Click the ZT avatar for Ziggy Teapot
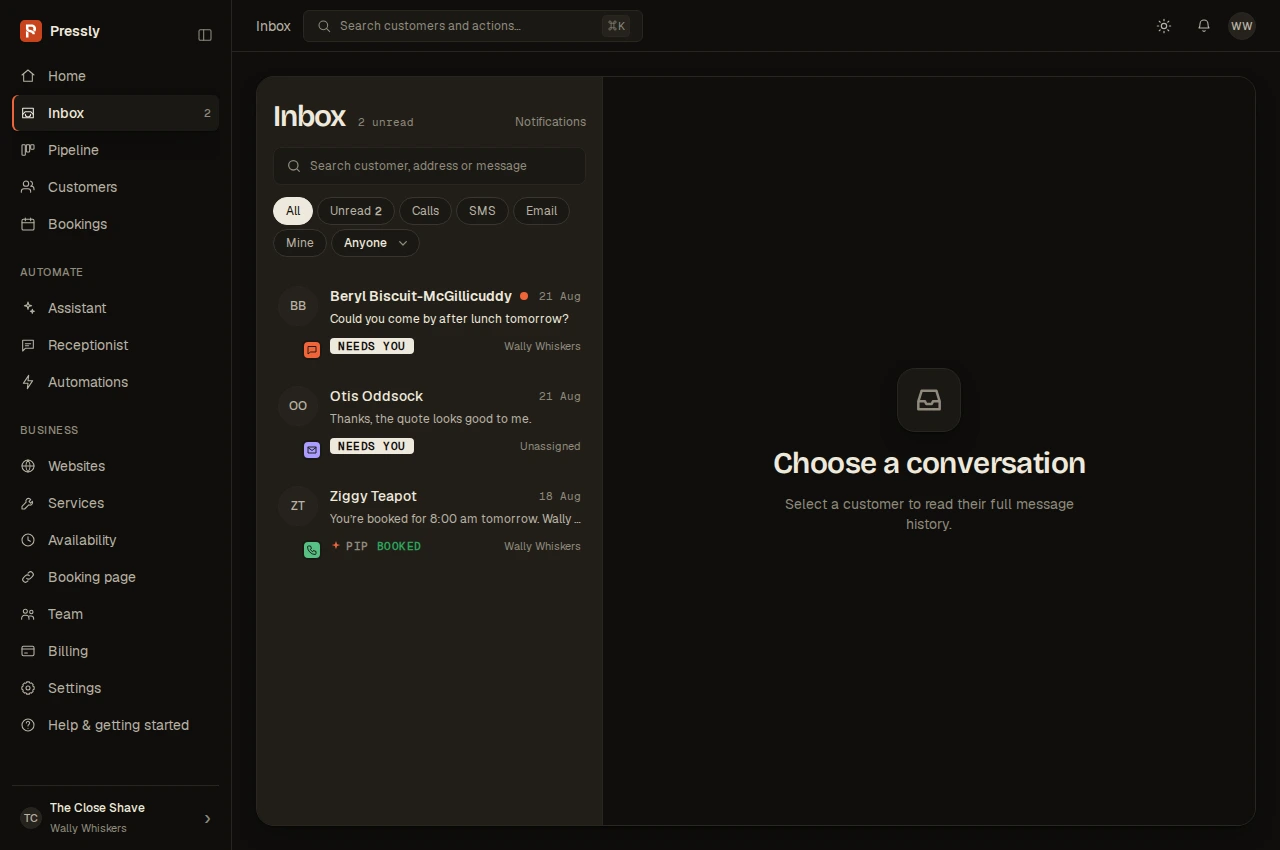This screenshot has width=1280, height=850. click(x=298, y=506)
